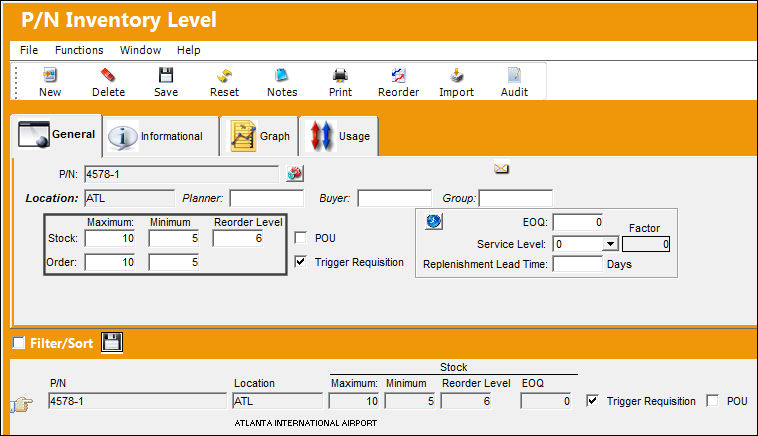Image resolution: width=758 pixels, height=436 pixels.
Task: Switch to the Usage tab
Action: [339, 136]
